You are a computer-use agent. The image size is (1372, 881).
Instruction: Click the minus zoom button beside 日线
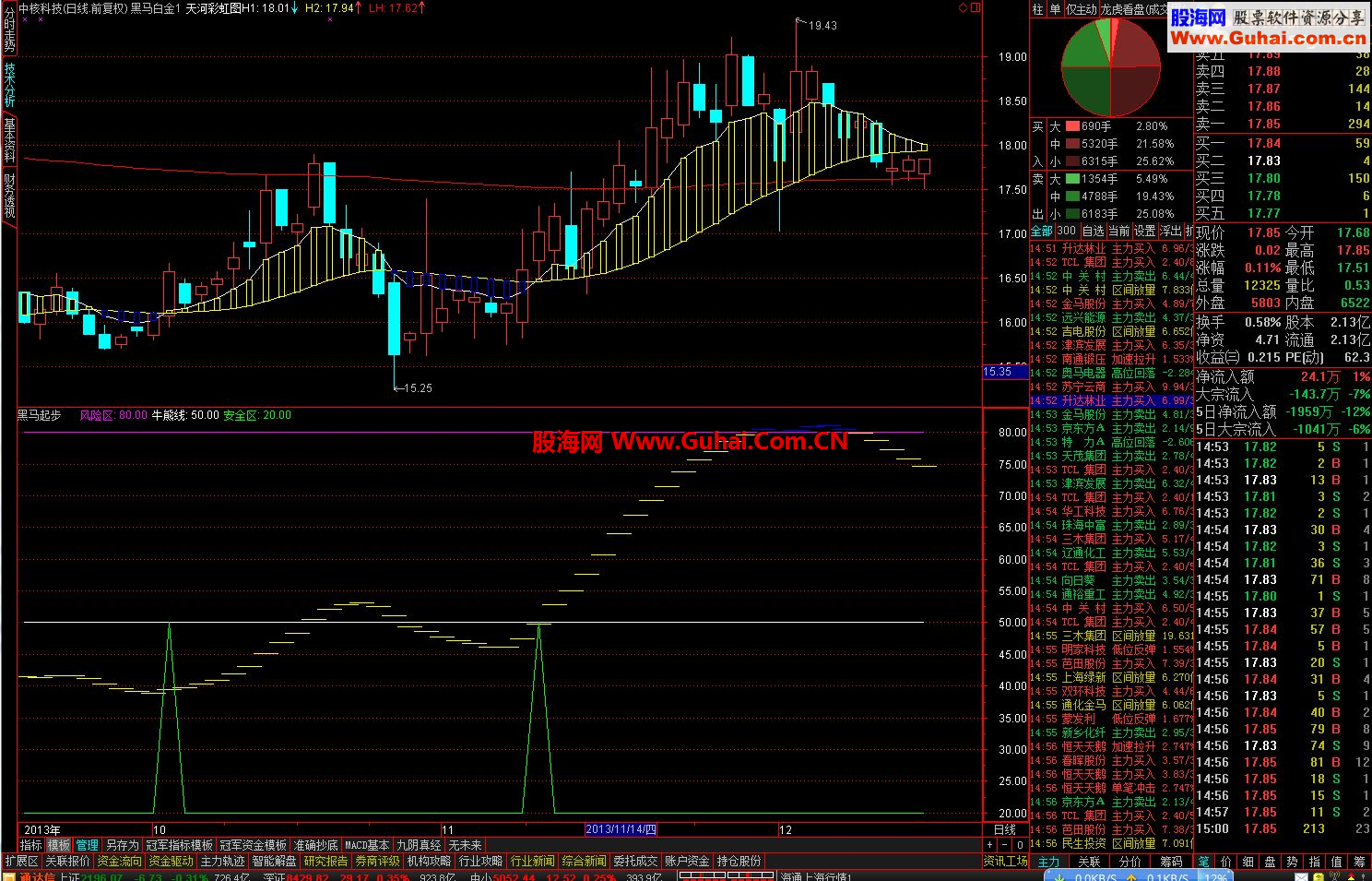[x=1005, y=845]
